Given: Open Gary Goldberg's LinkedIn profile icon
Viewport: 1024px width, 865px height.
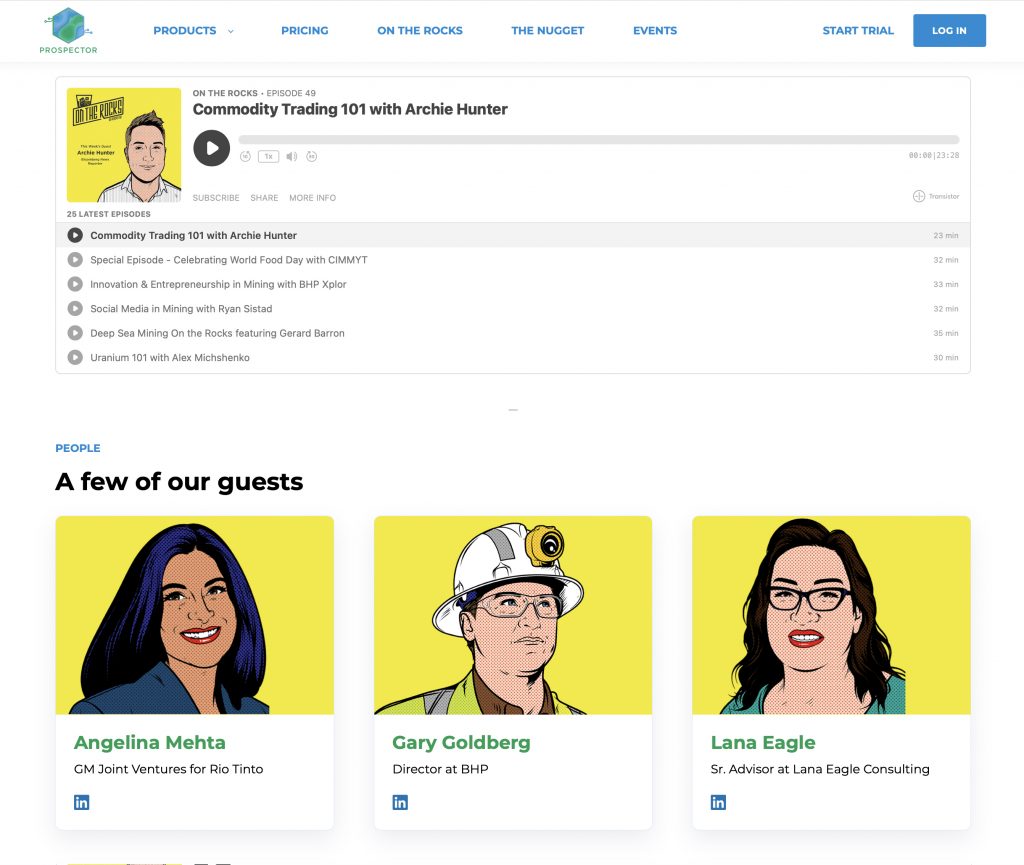Looking at the screenshot, I should [x=400, y=802].
